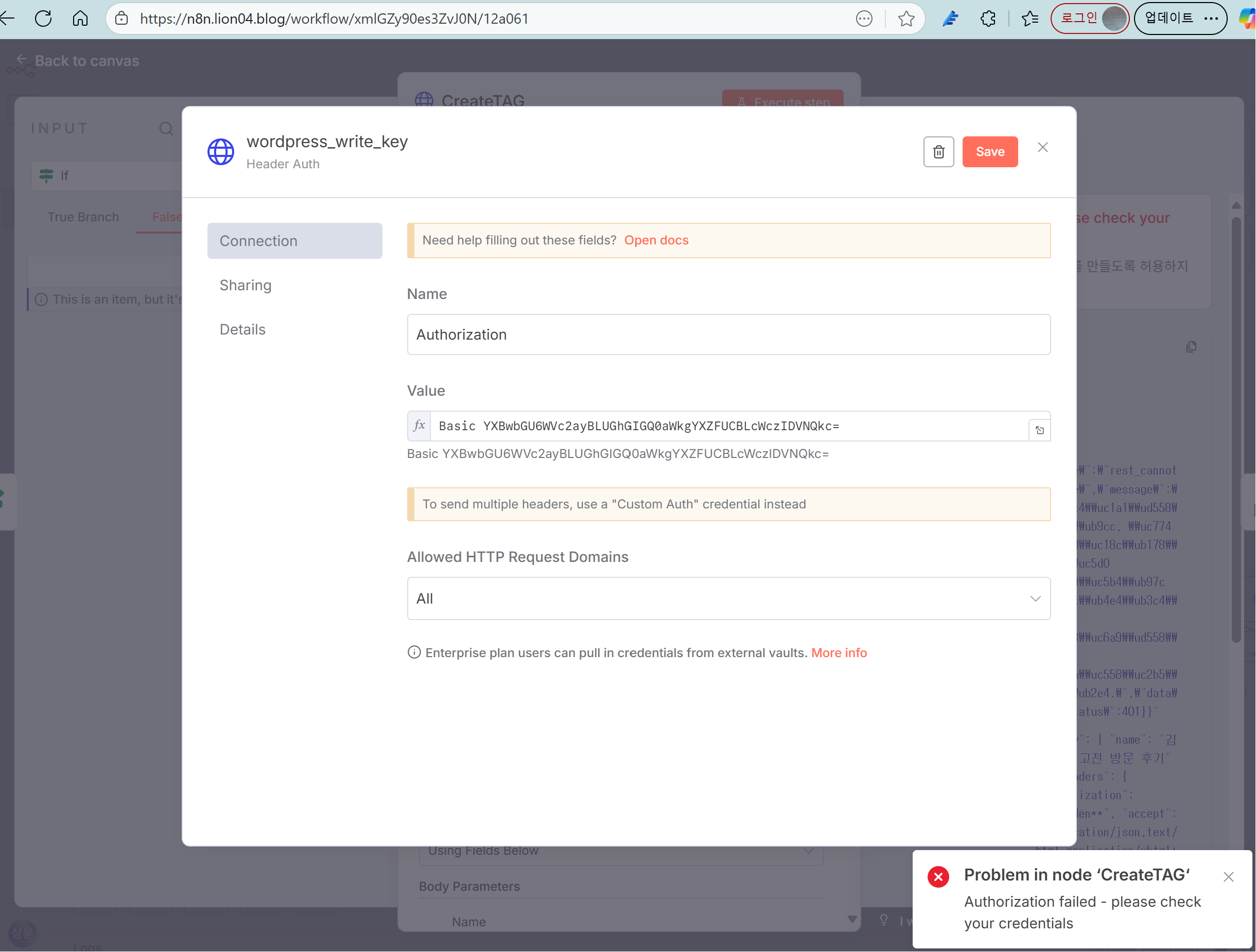Click the lightbulb icon at bottom

click(x=883, y=920)
